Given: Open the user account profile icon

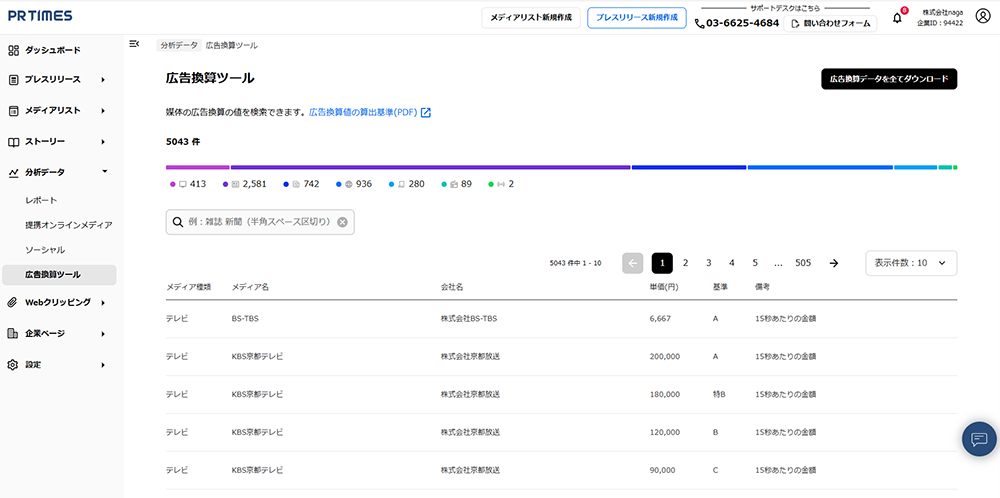Looking at the screenshot, I should (983, 17).
